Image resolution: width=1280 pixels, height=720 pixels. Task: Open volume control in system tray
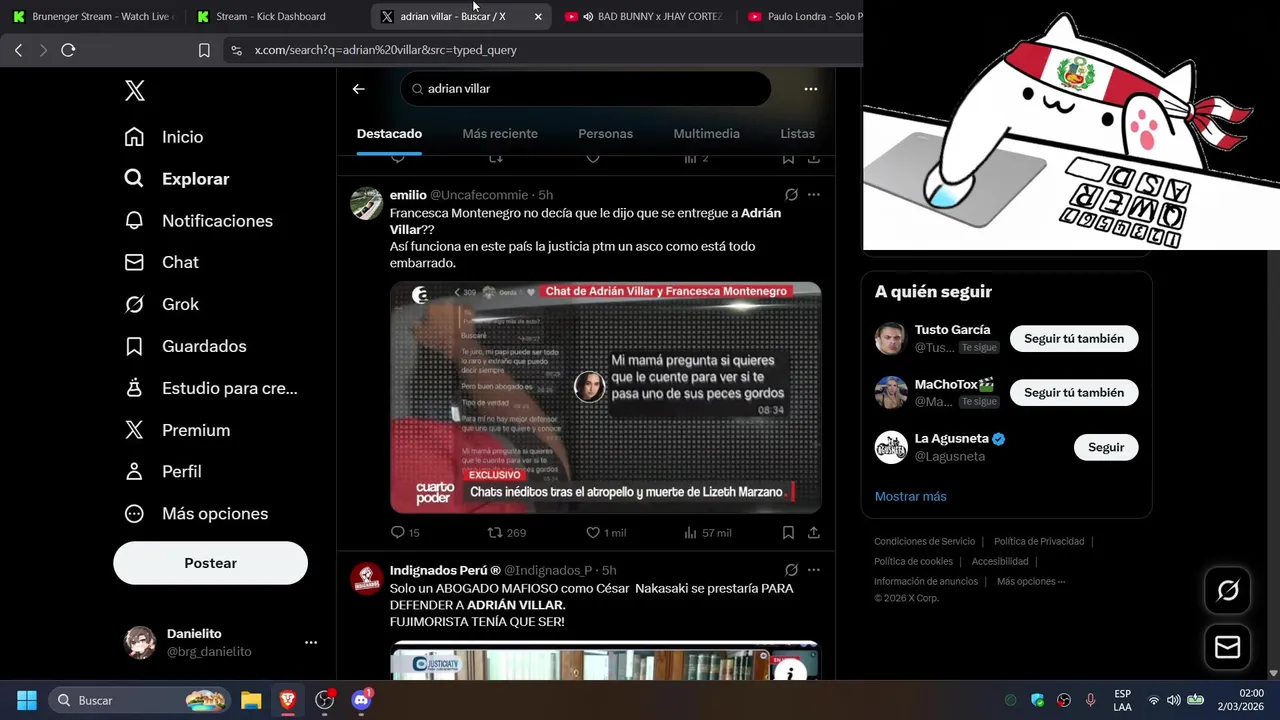pyautogui.click(x=1174, y=700)
